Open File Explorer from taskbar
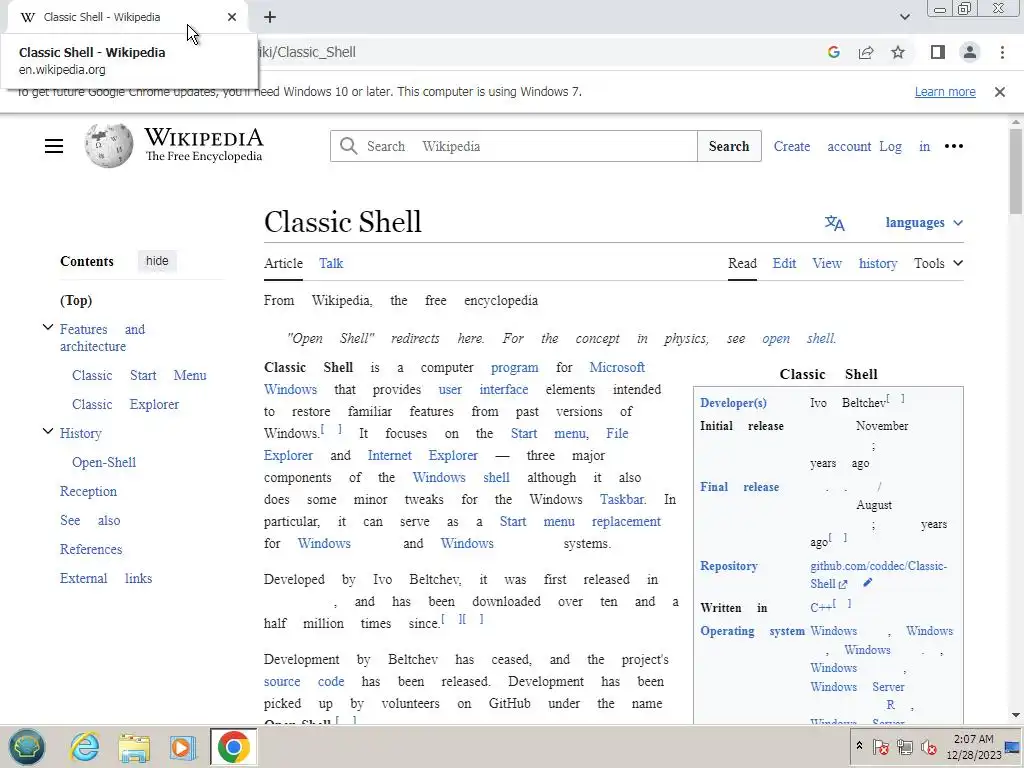 tap(134, 748)
